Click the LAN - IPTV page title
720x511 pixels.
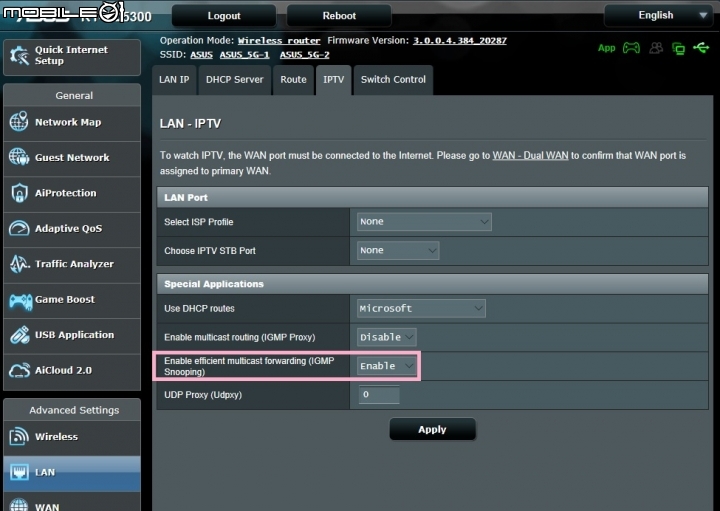click(190, 124)
